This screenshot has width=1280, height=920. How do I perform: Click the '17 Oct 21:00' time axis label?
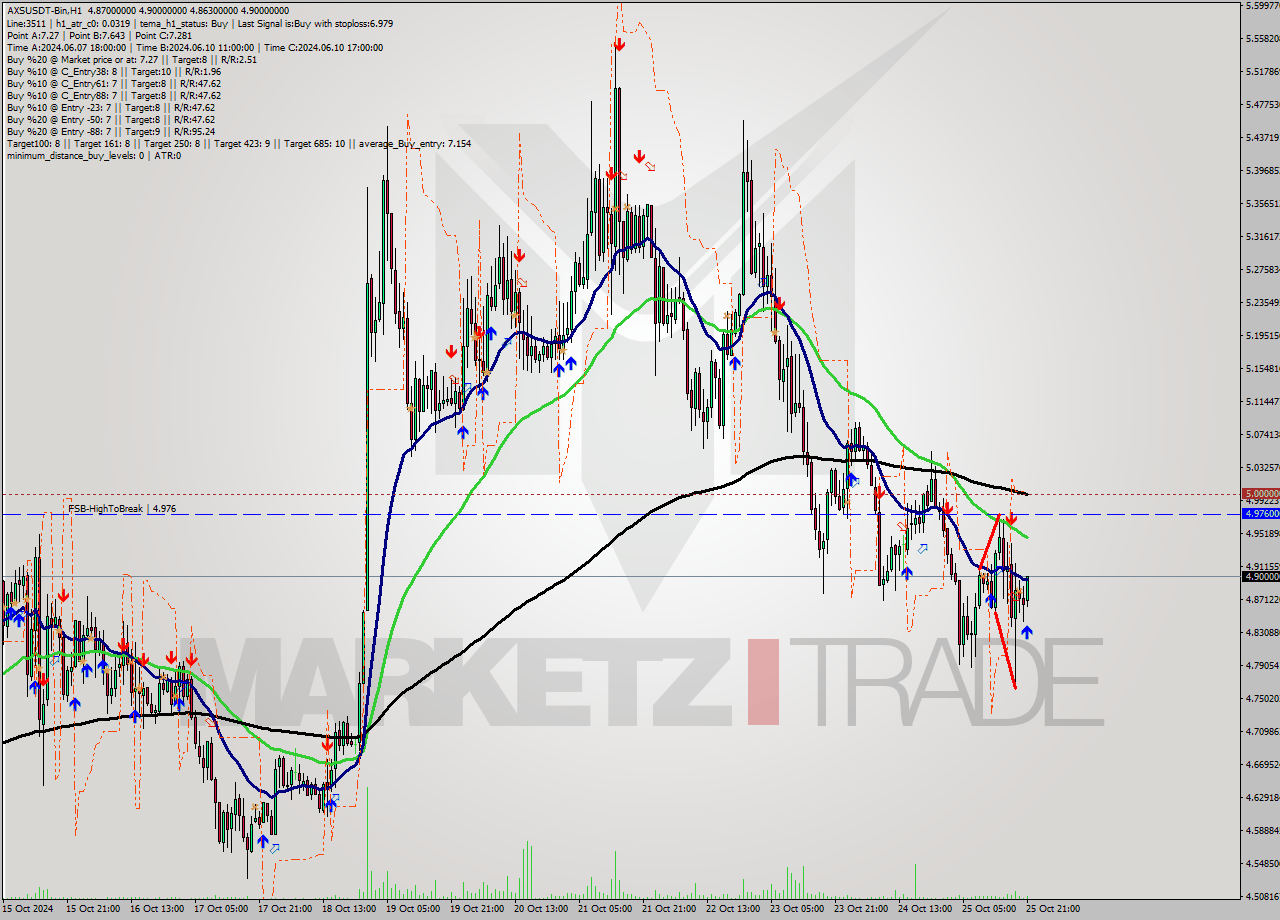[285, 909]
